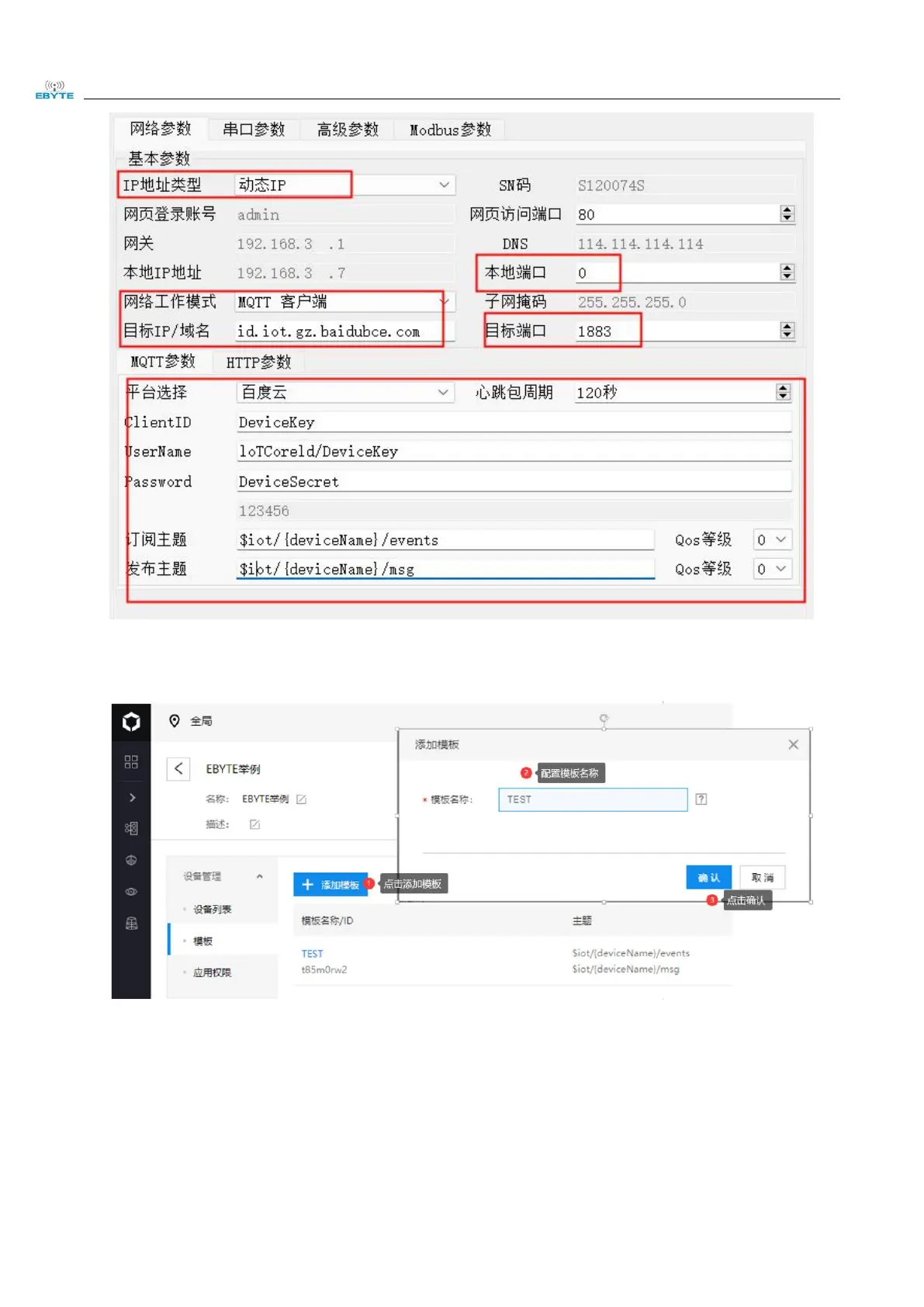Click the 目标端口 field showing 1883
Viewport: 924px width, 1307px height.
[677, 331]
